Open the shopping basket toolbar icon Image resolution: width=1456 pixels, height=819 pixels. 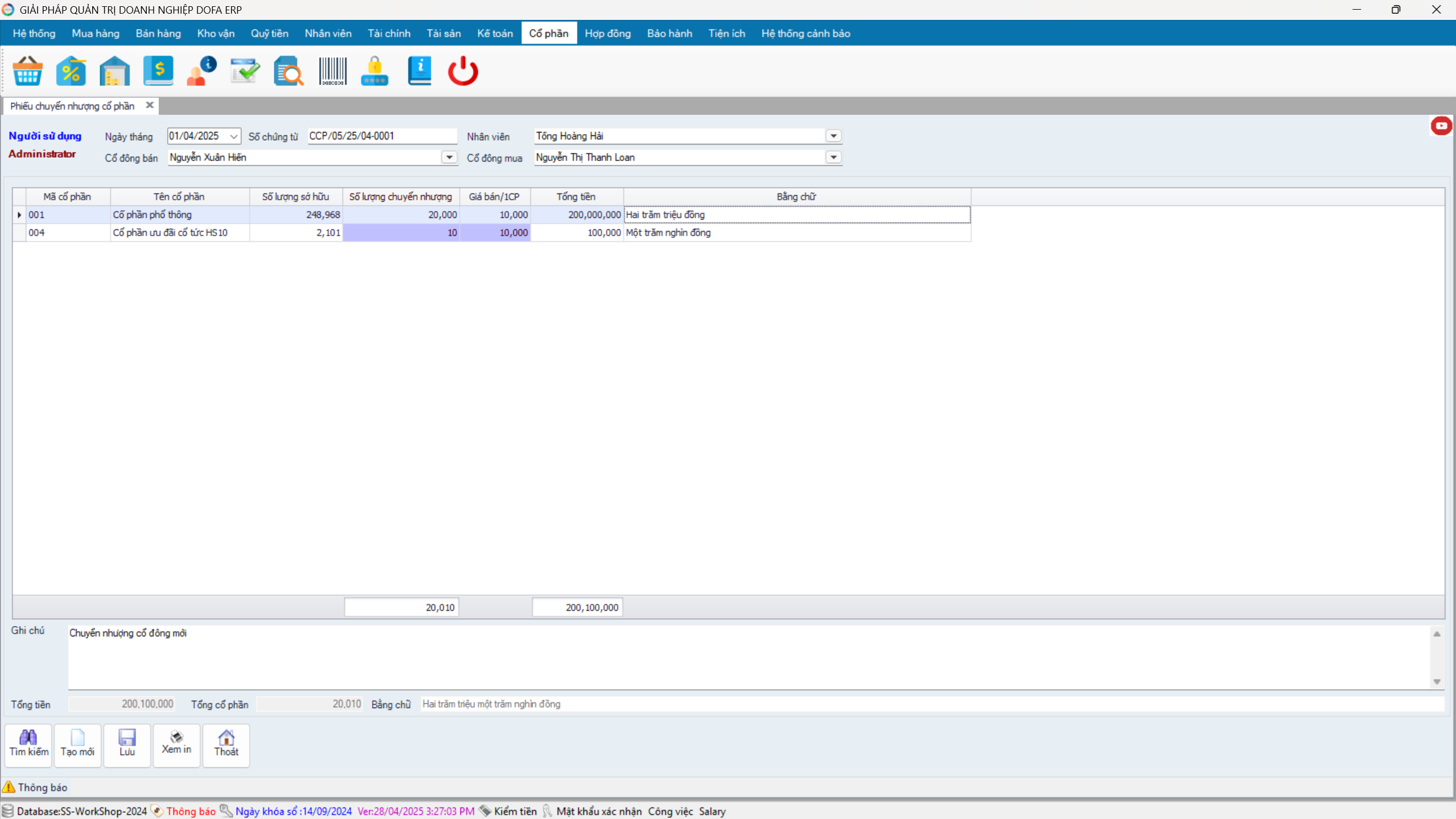coord(27,71)
